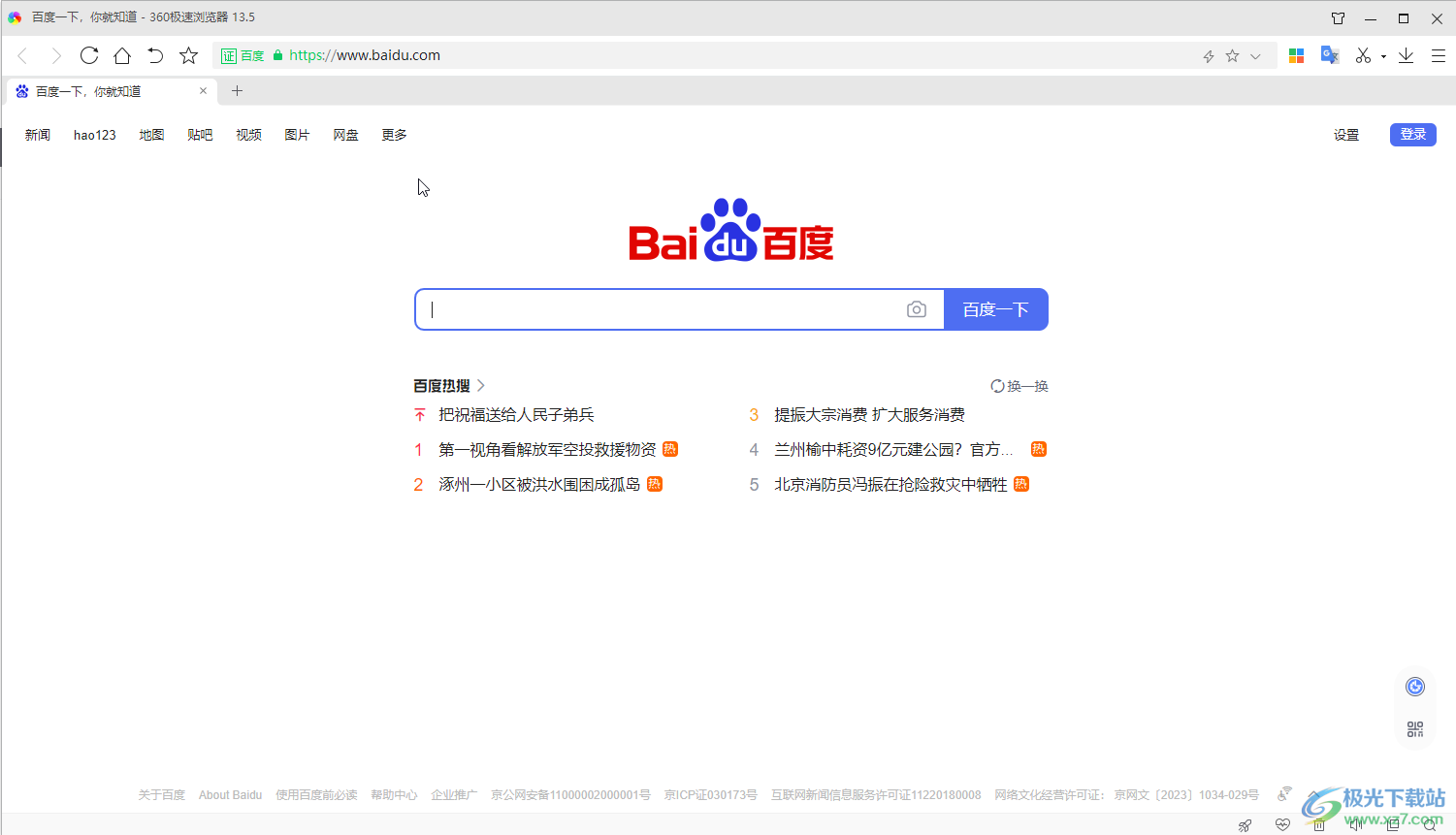Viewport: 1456px width, 835px height.
Task: Click the camera image search icon
Action: tap(917, 309)
